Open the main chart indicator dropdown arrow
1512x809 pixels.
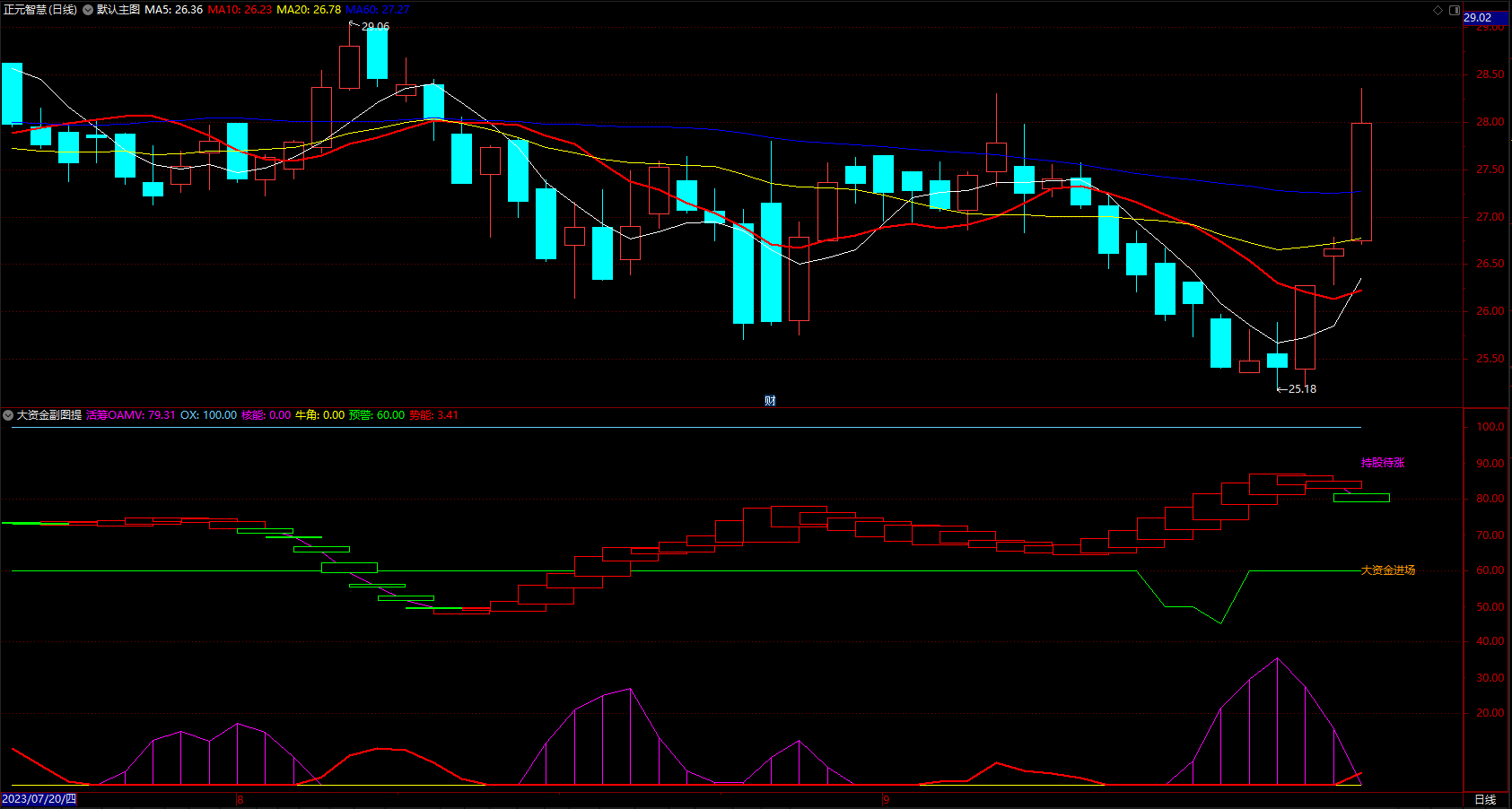tap(88, 10)
